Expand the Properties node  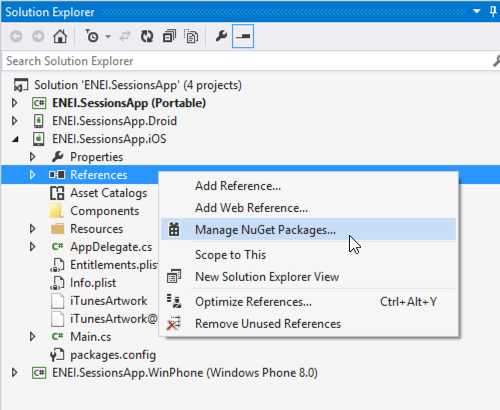32,157
